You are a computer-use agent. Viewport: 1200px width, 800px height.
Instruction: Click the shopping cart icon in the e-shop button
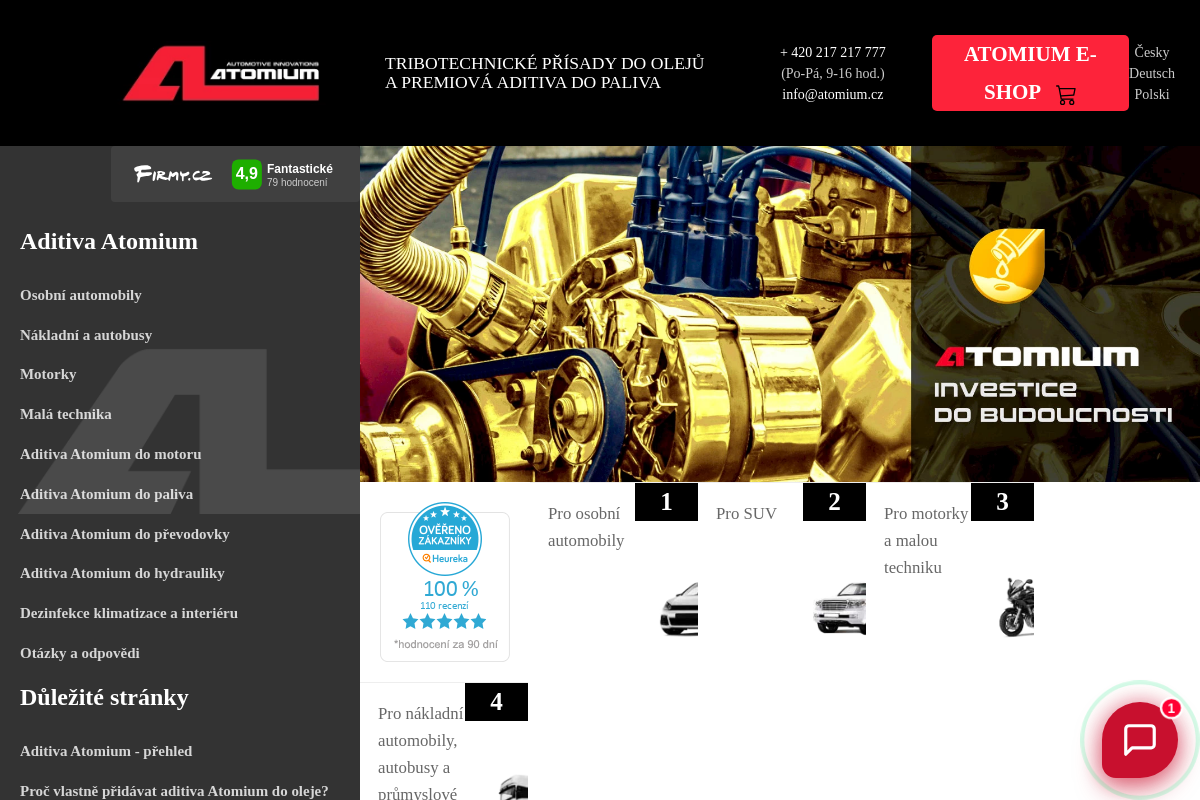coord(1066,95)
